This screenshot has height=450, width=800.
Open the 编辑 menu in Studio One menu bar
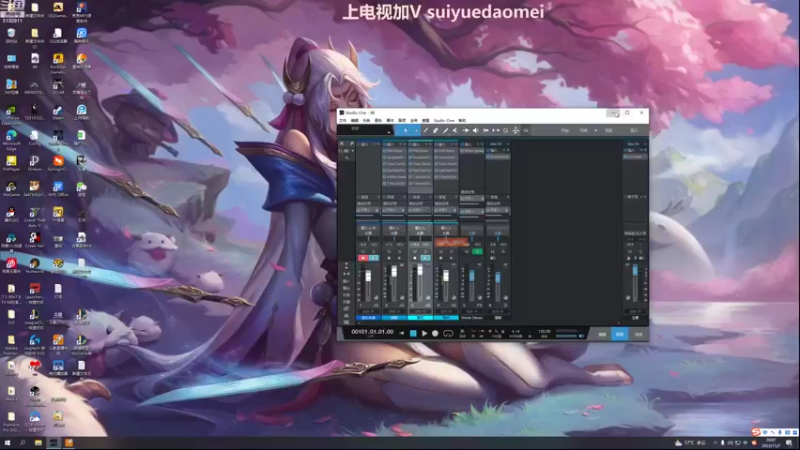(x=355, y=120)
